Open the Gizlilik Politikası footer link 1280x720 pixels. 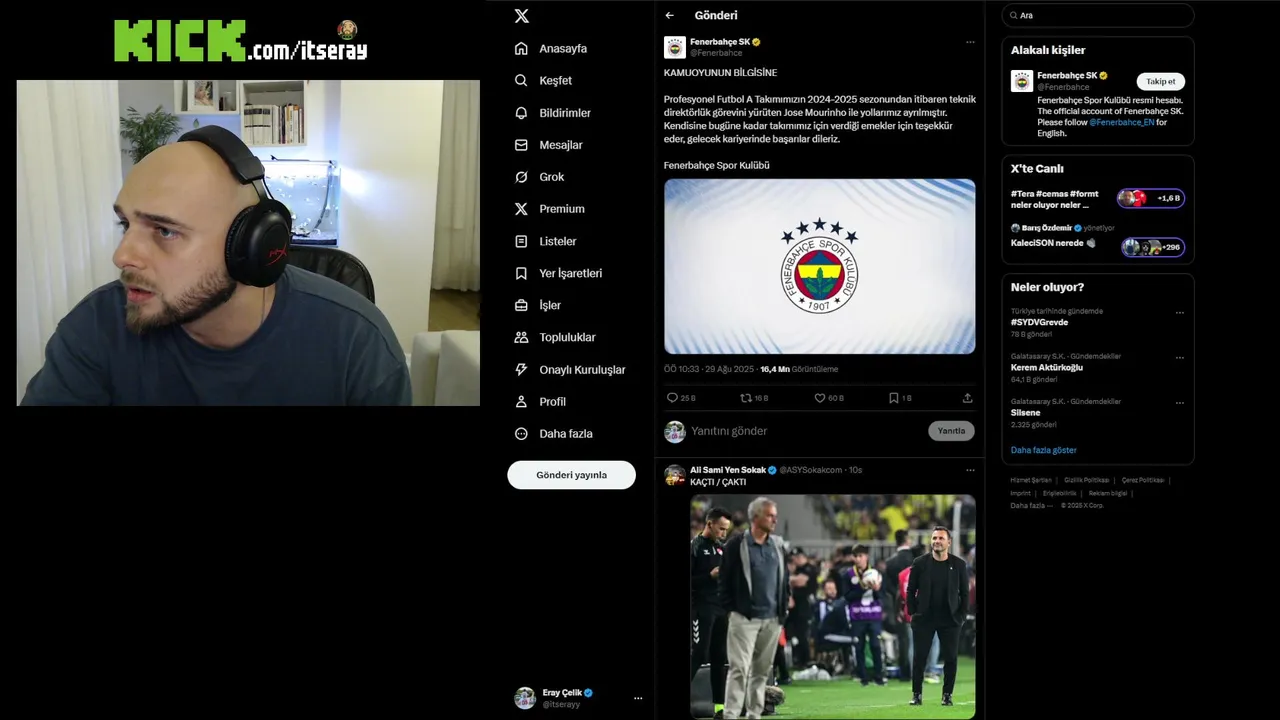[1086, 480]
